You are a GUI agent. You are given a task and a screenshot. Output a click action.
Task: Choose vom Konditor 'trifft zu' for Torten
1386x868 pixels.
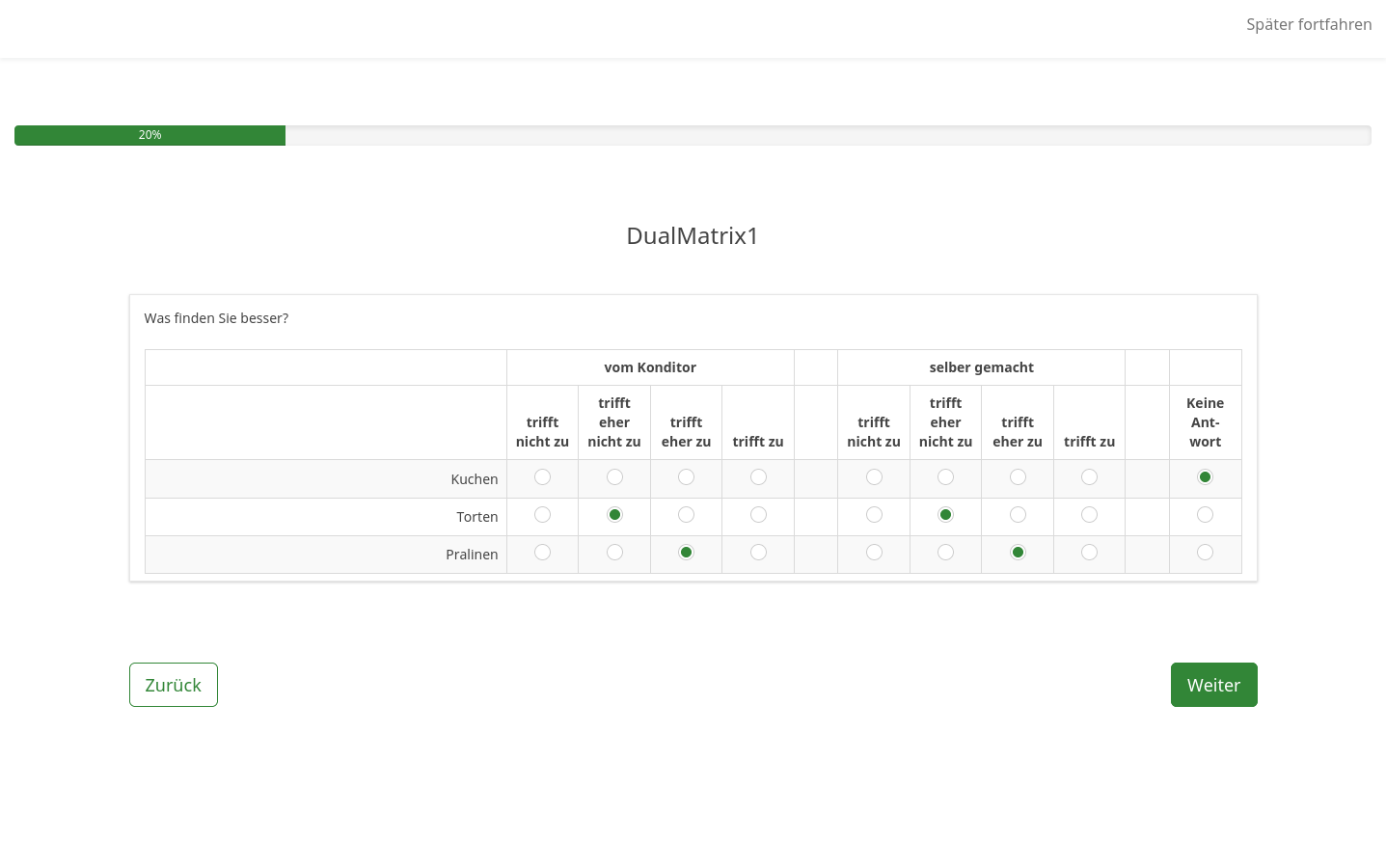point(758,515)
